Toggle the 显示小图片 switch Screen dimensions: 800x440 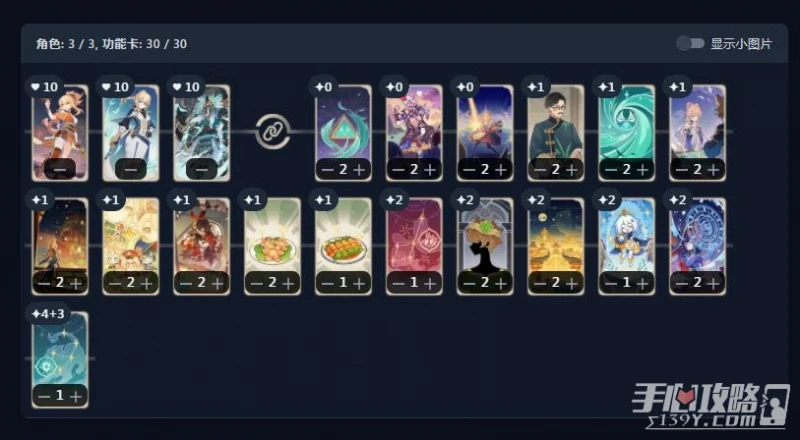tap(690, 43)
